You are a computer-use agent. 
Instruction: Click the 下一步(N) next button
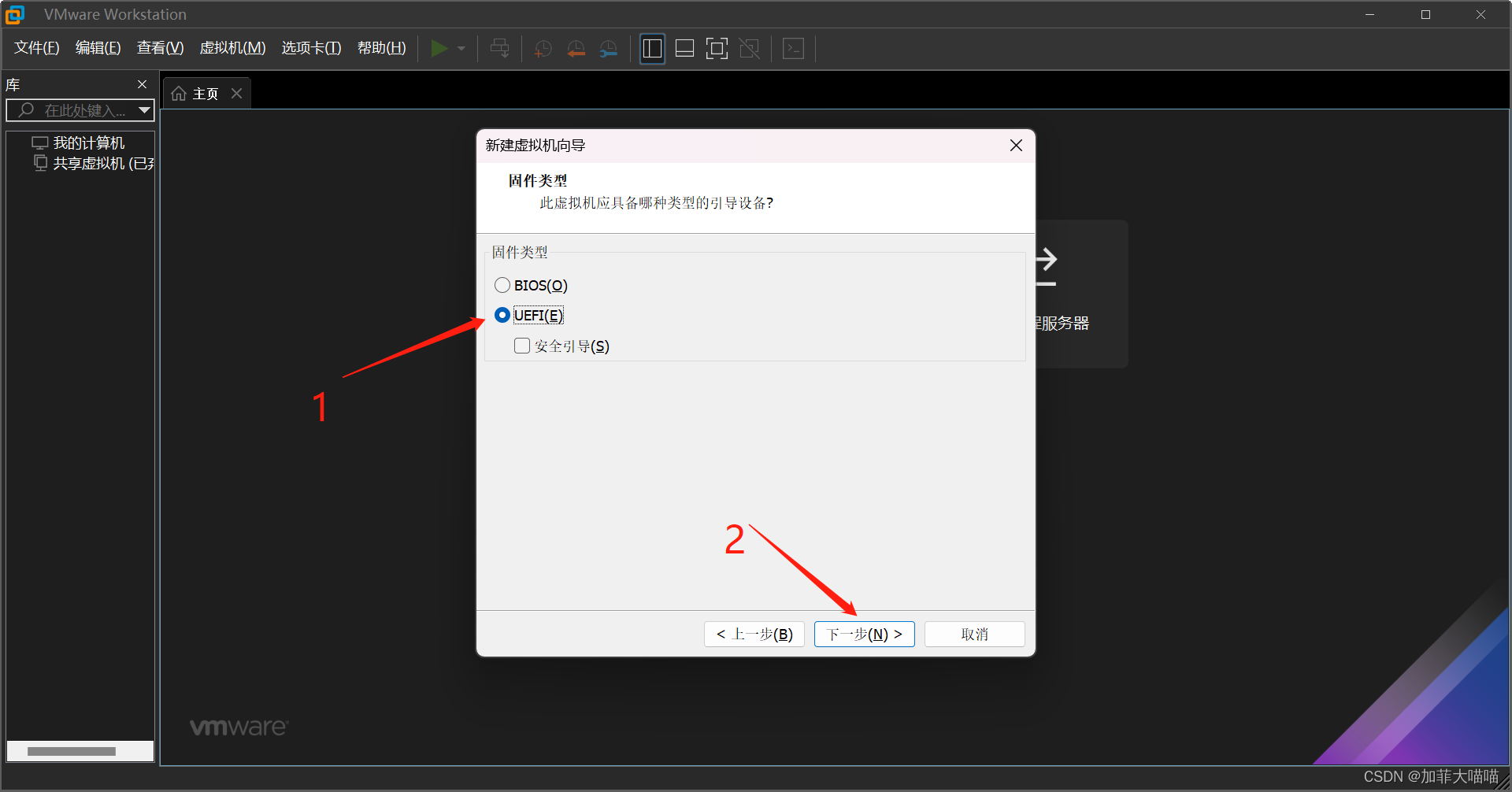tap(864, 634)
